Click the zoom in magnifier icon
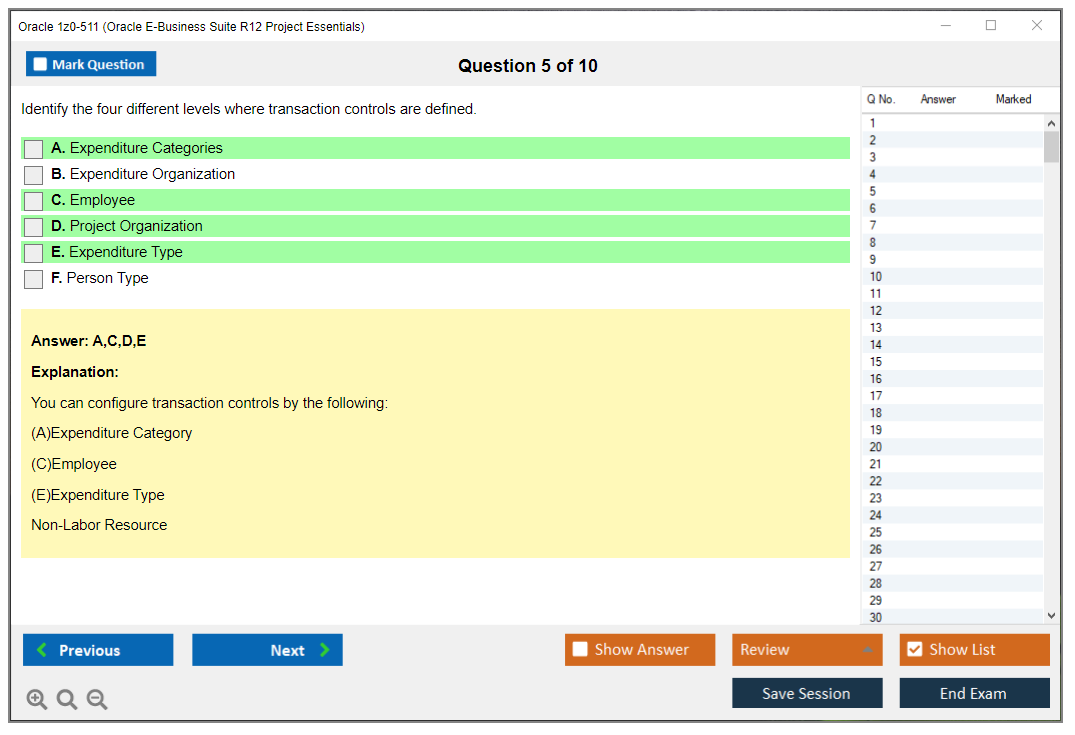 point(37,699)
